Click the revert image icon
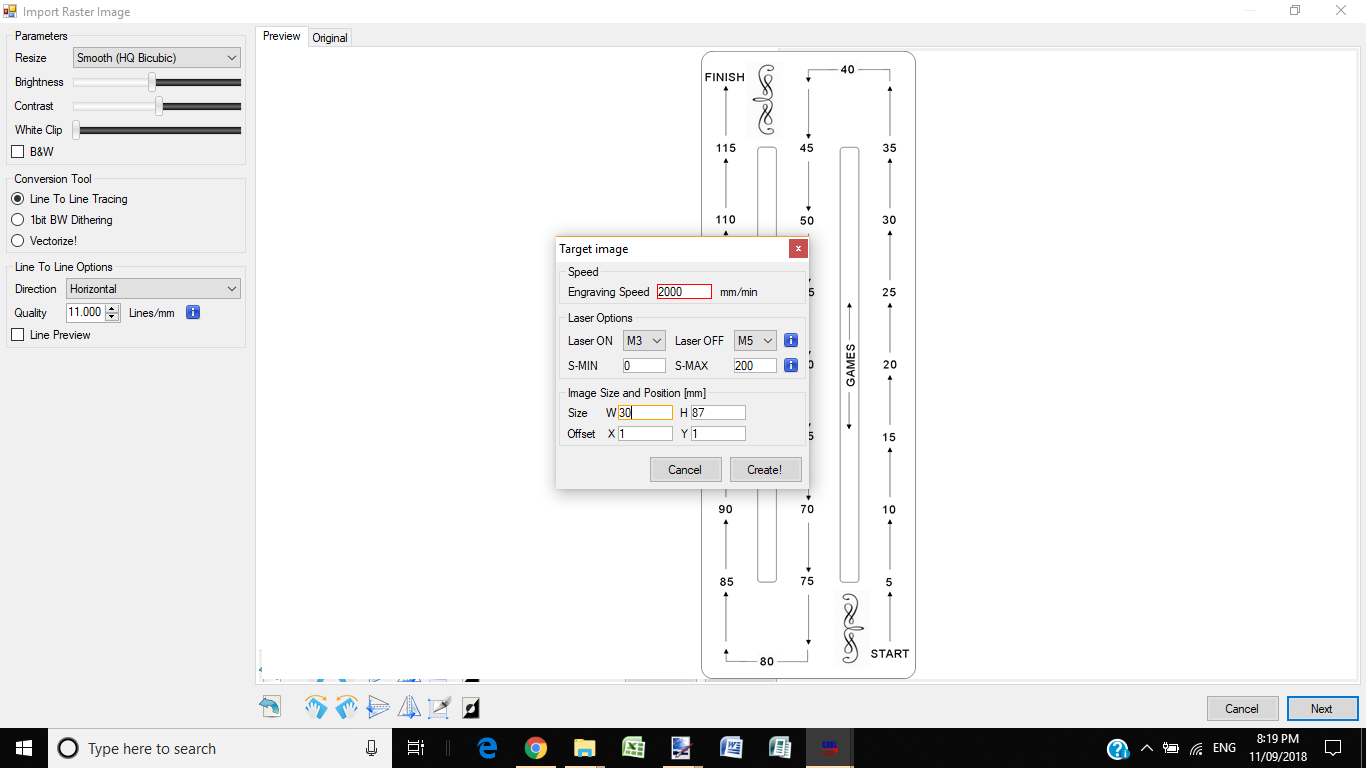This screenshot has width=1366, height=768. point(270,707)
